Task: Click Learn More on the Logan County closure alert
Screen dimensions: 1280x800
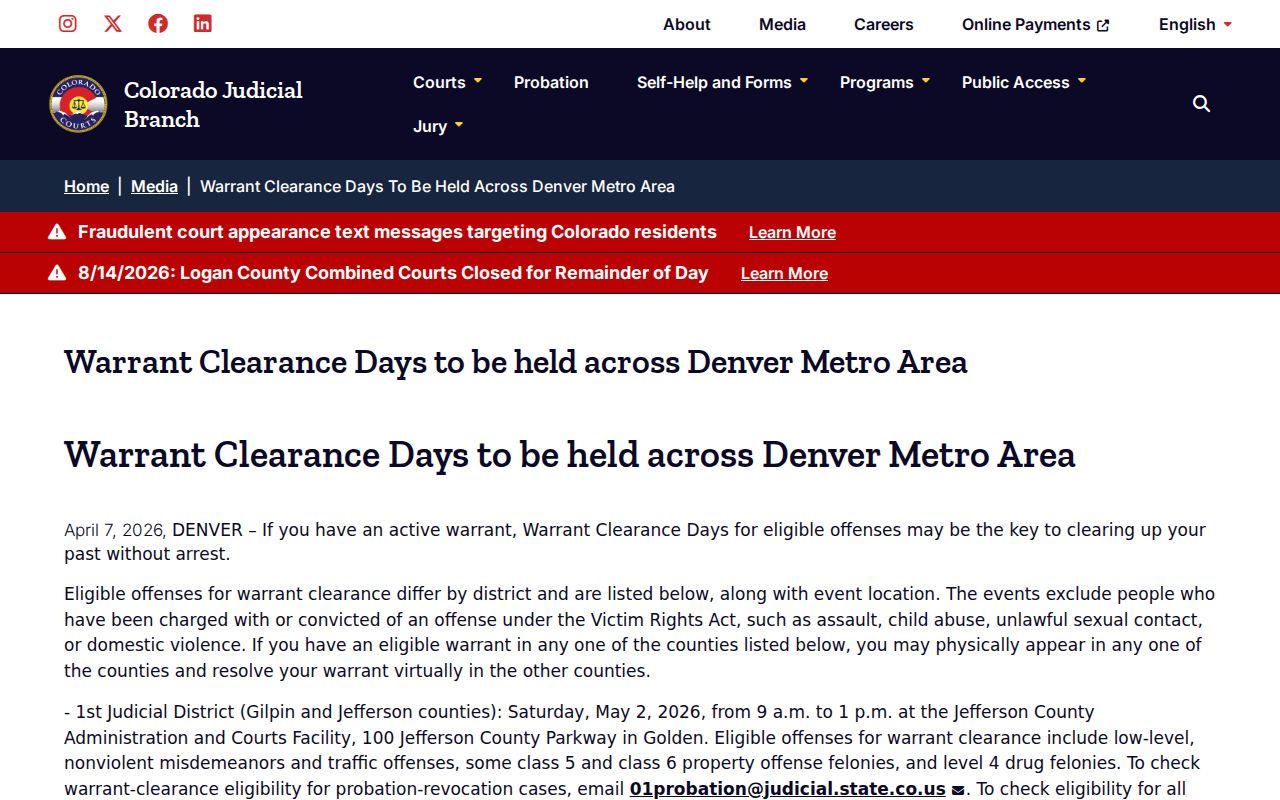Action: [784, 273]
